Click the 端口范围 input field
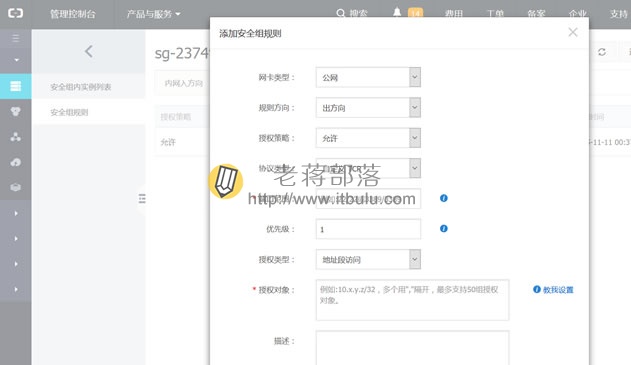Image resolution: width=631 pixels, height=365 pixels. tap(368, 198)
